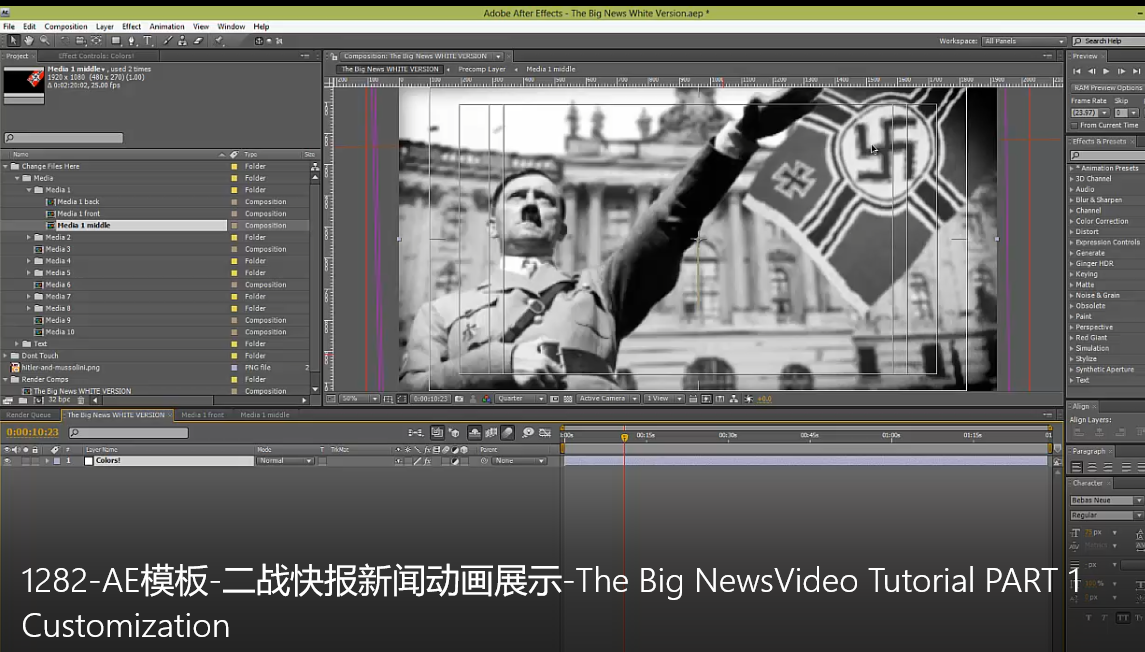Click the yellow label swatch for Media 1 back

point(234,202)
